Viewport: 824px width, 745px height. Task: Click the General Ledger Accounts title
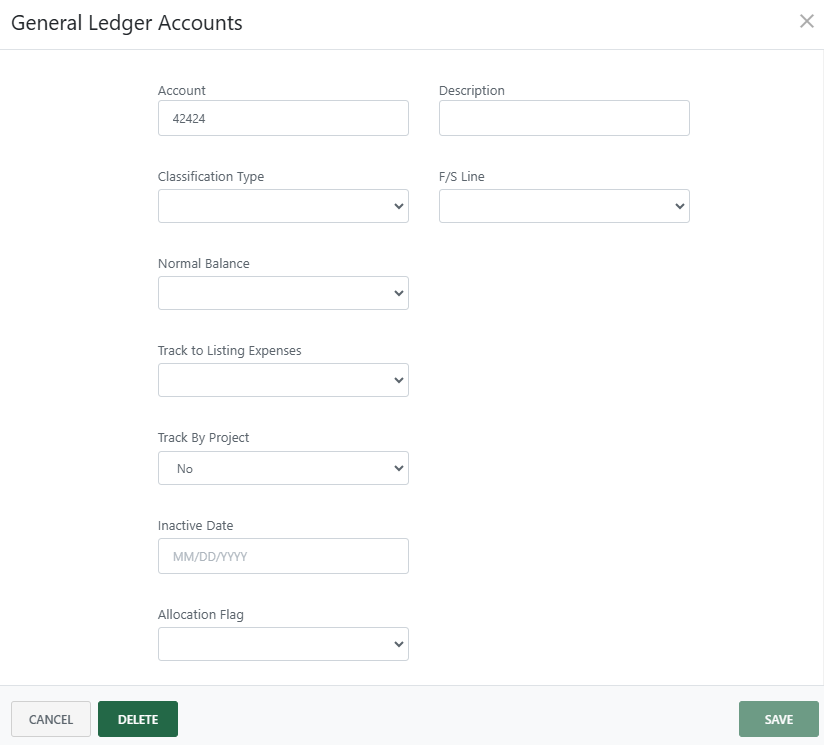click(x=127, y=23)
